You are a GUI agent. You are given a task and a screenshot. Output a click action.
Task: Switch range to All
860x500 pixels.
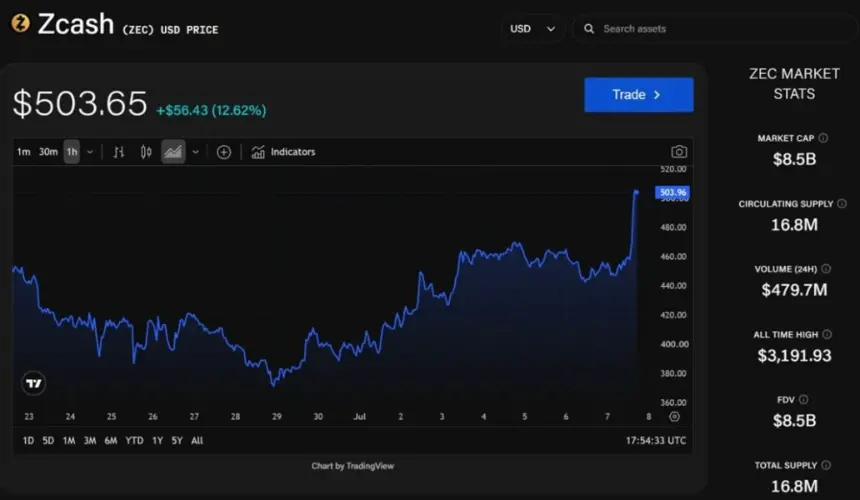coord(197,440)
